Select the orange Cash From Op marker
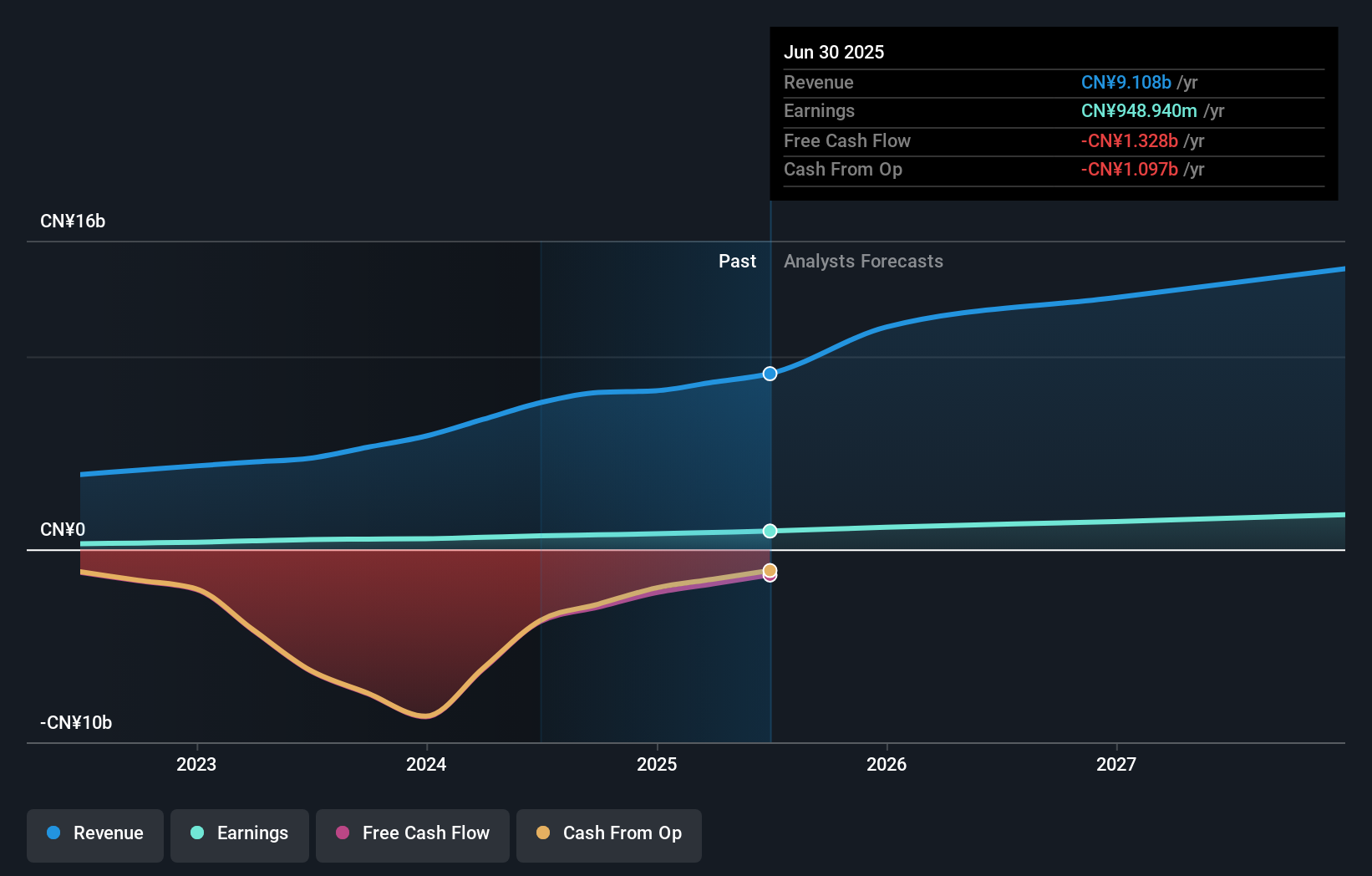Screen dimensions: 1372x876 pyautogui.click(x=769, y=569)
